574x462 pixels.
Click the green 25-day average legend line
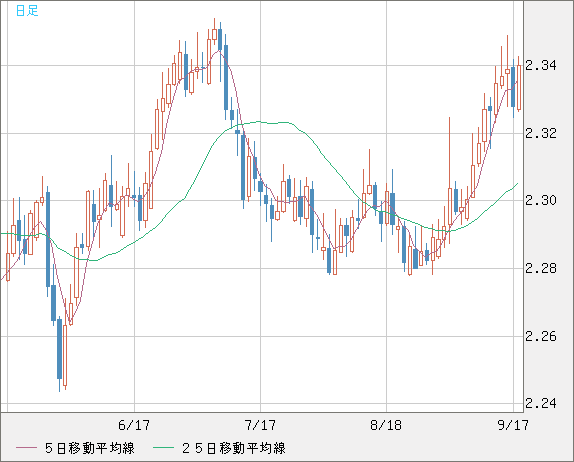click(x=163, y=448)
